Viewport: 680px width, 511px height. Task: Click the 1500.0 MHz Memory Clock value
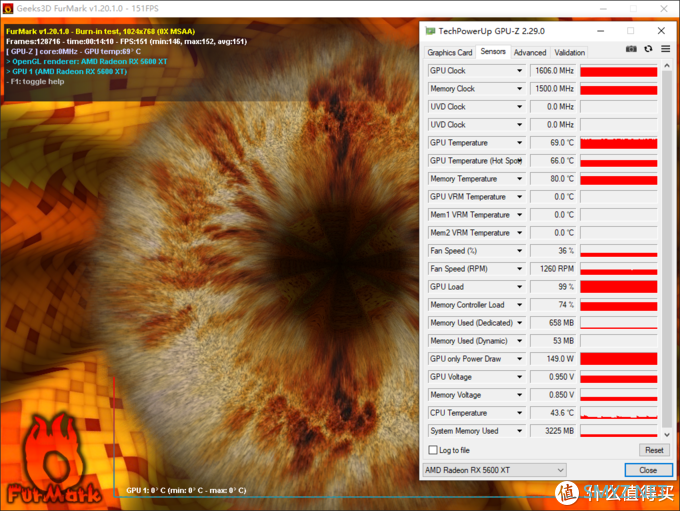[553, 88]
